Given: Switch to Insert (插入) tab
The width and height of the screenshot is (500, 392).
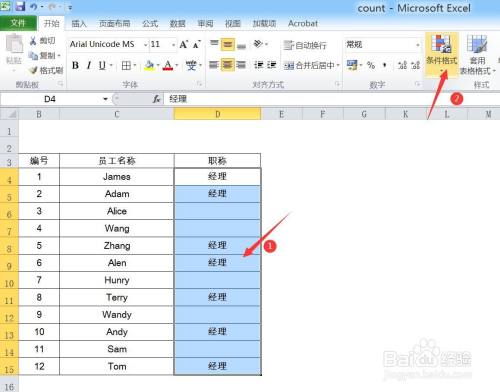Looking at the screenshot, I should point(79,23).
